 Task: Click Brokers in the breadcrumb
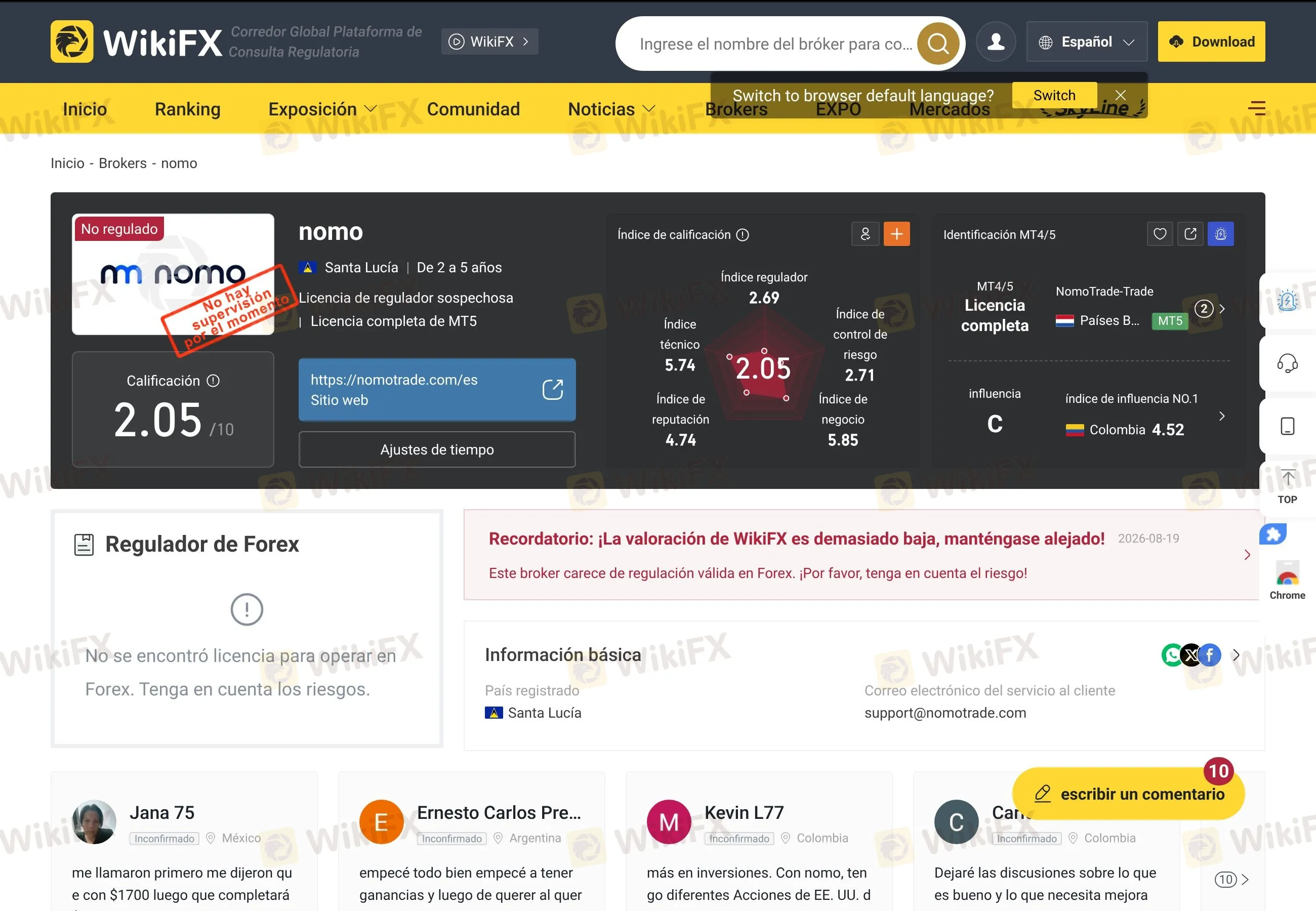(x=122, y=163)
